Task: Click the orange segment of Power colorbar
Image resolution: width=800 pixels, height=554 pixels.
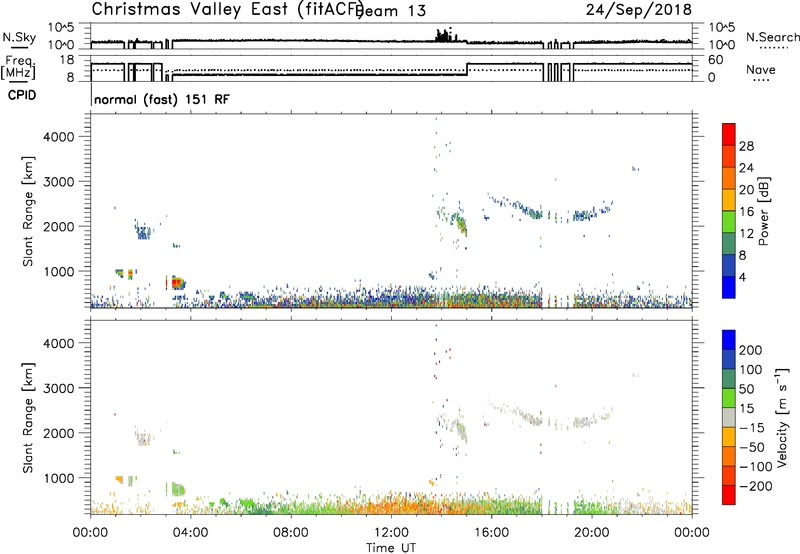Action: tap(729, 178)
